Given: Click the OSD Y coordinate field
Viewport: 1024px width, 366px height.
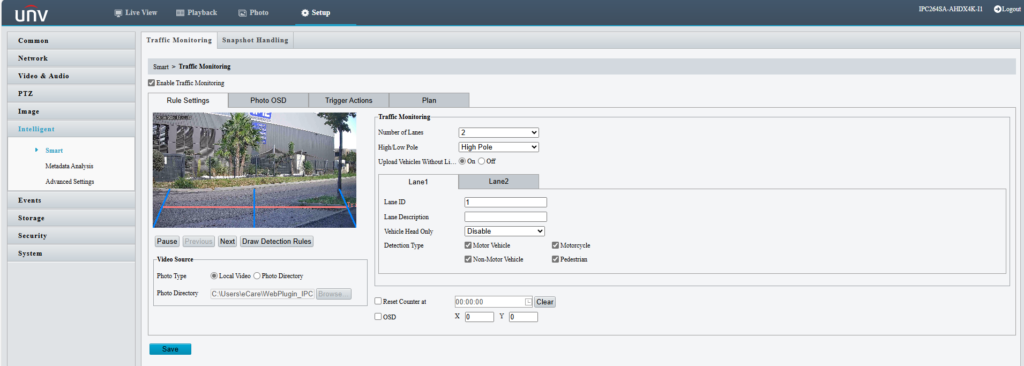Looking at the screenshot, I should [x=522, y=317].
